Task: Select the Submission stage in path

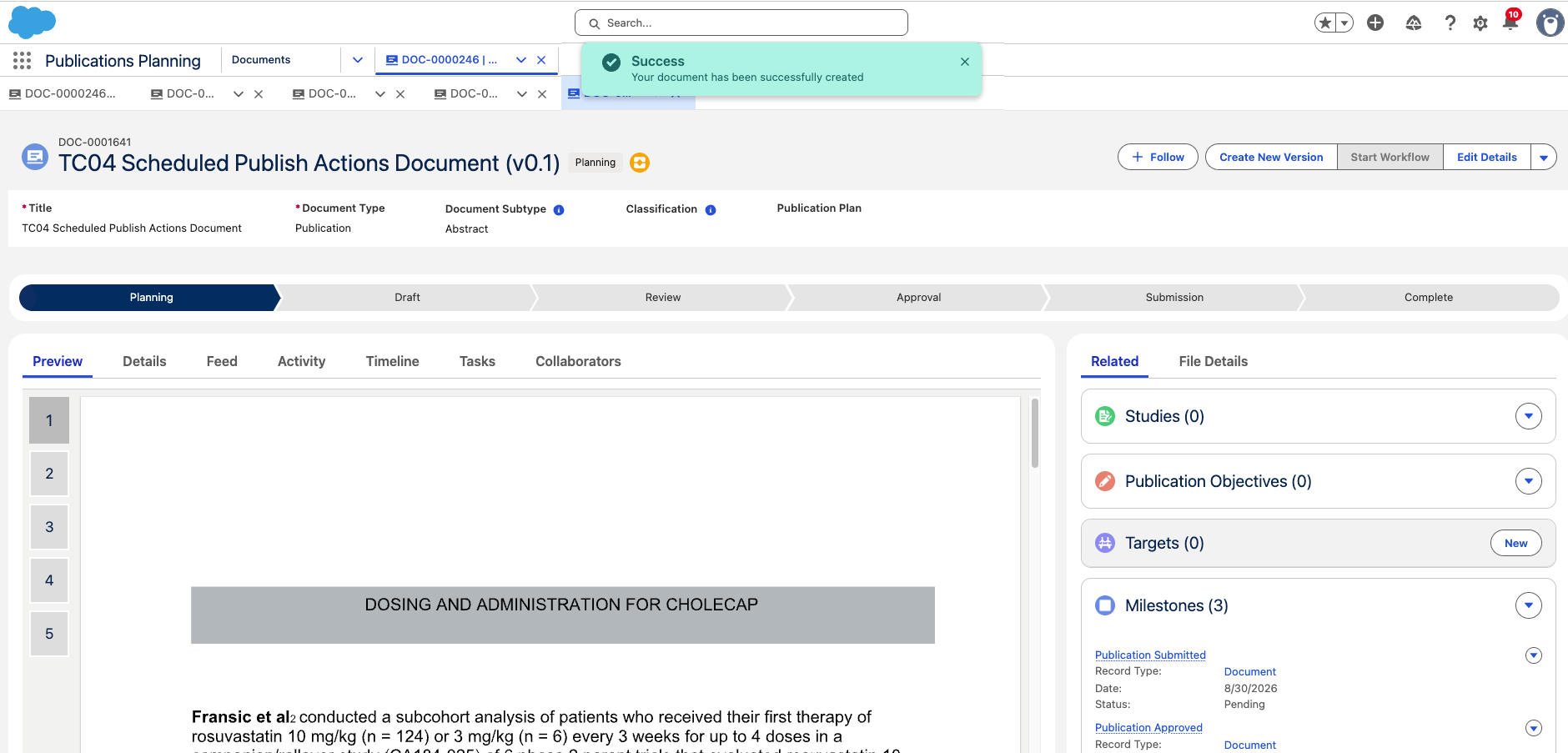Action: 1174,298
